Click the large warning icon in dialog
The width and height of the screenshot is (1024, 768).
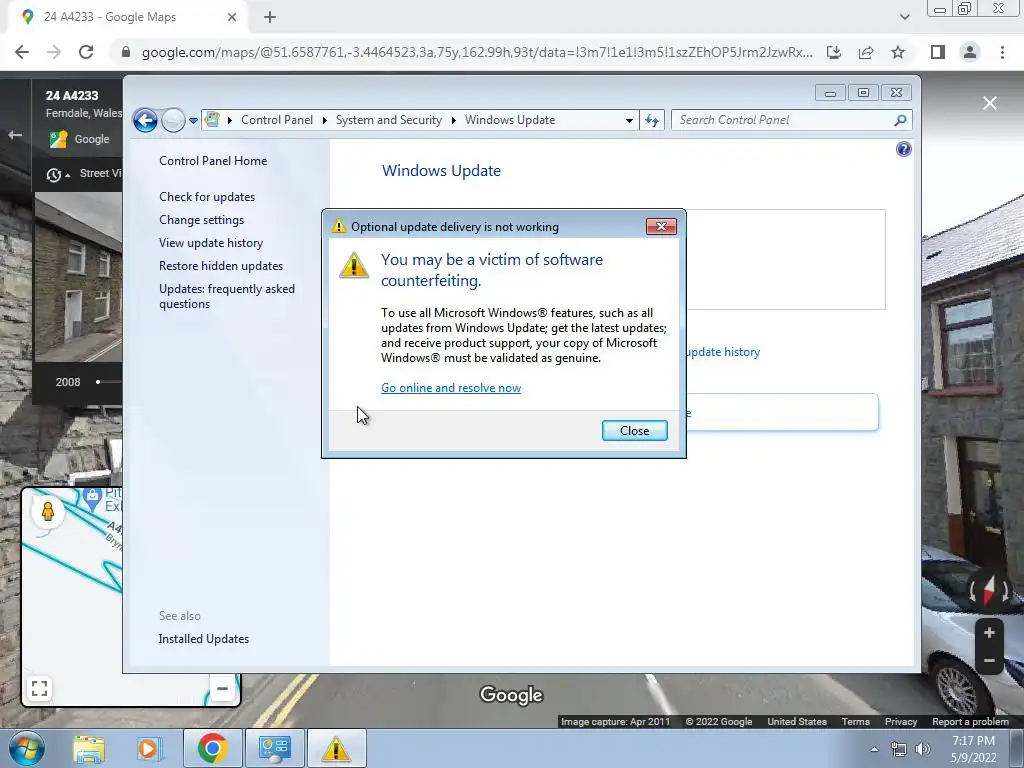tap(354, 265)
